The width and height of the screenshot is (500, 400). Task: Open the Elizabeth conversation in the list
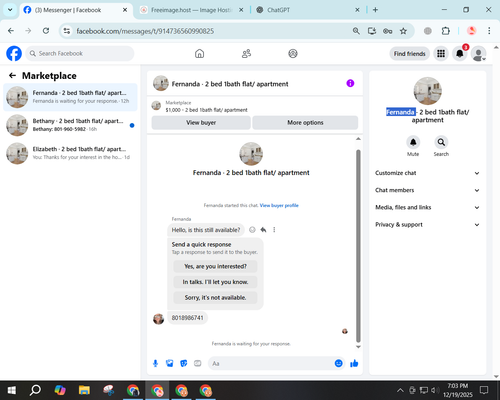coord(70,153)
